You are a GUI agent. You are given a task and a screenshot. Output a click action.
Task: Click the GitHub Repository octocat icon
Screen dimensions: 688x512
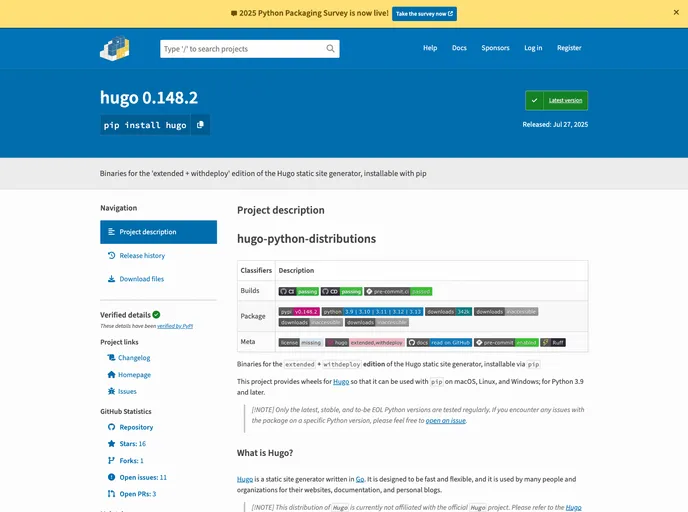coord(111,427)
